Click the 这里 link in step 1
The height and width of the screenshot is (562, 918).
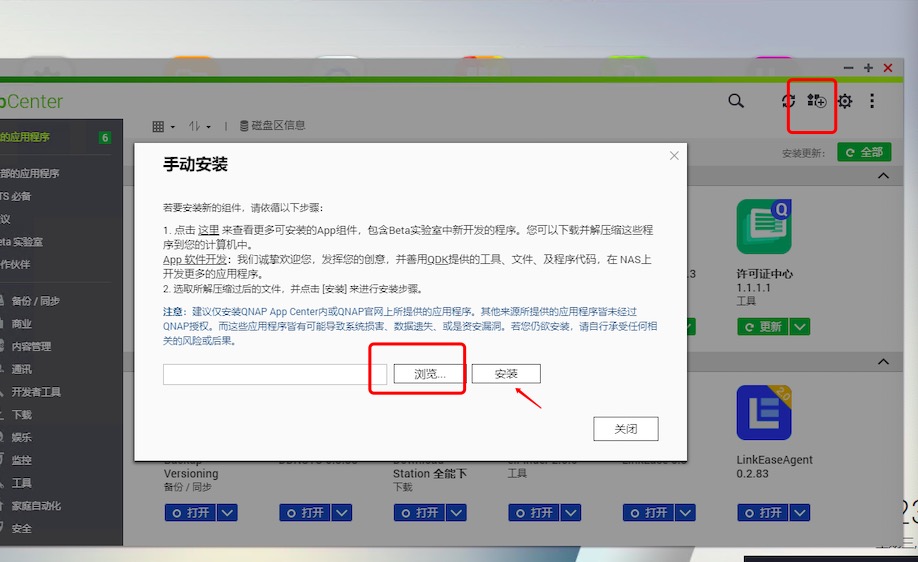pyautogui.click(x=208, y=230)
